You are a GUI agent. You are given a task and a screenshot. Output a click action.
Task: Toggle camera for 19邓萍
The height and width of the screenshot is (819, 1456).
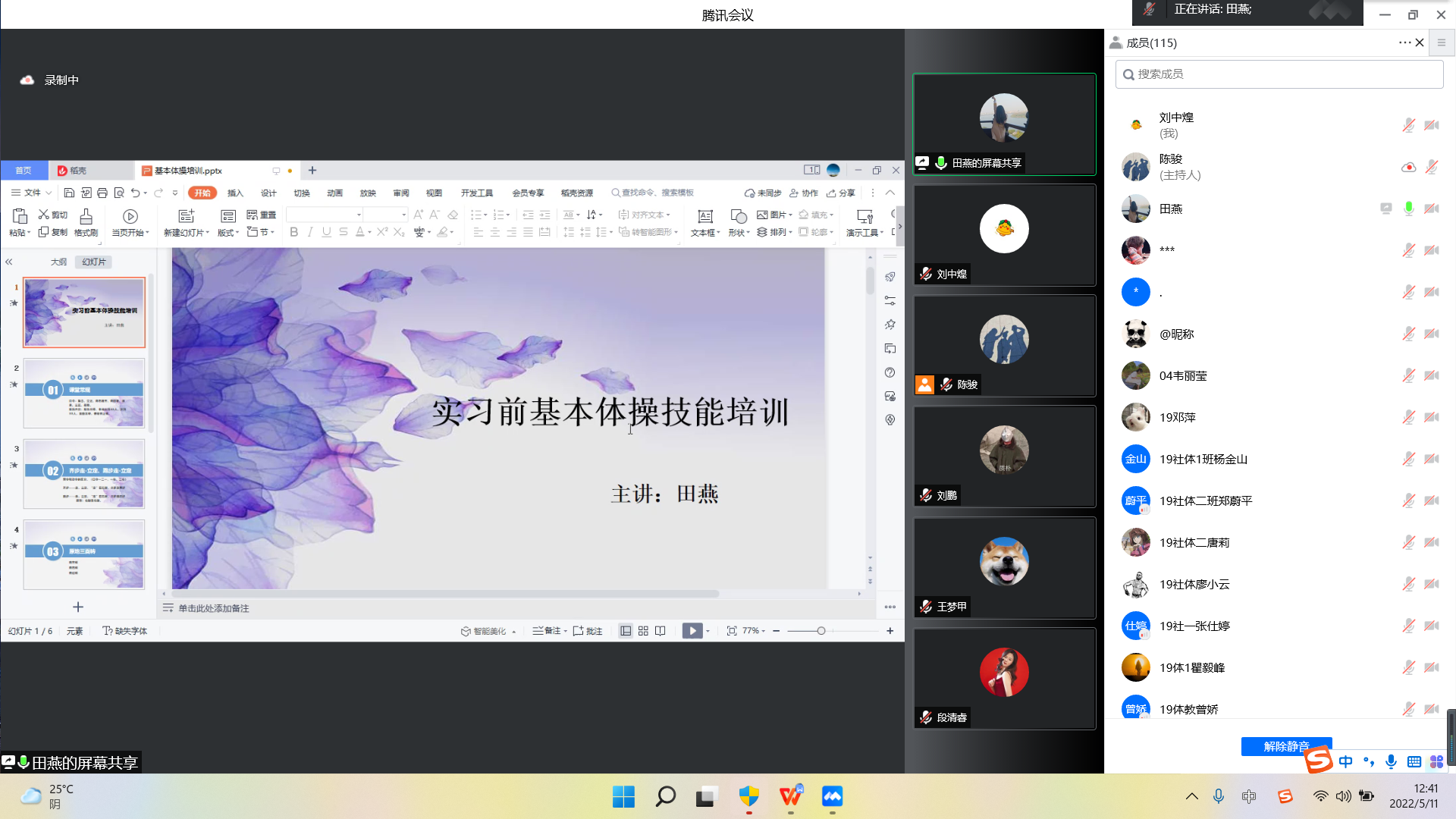[x=1432, y=417]
